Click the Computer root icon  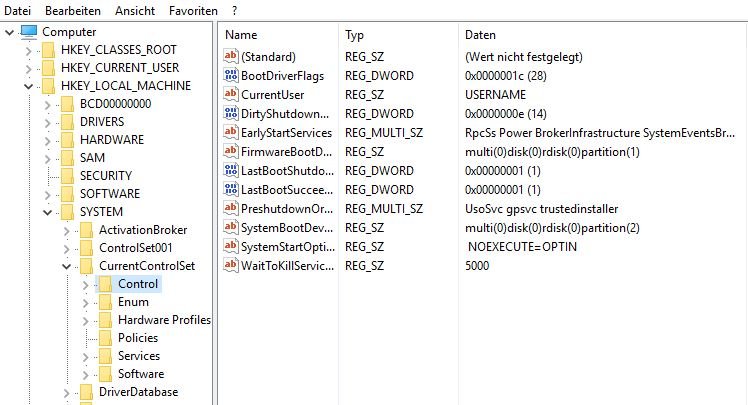click(29, 32)
